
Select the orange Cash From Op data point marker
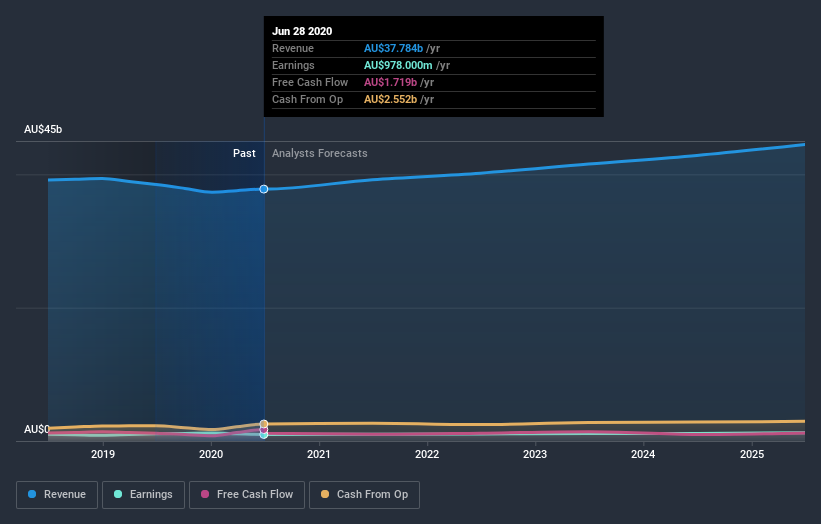(x=264, y=424)
